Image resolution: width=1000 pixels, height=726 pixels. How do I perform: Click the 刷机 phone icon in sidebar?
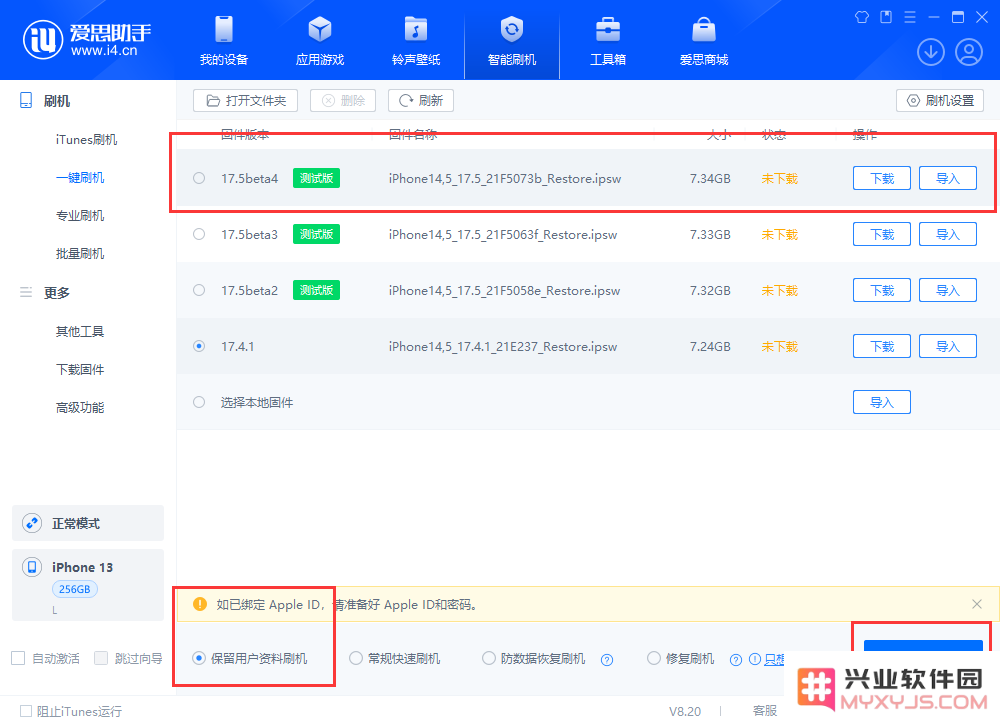click(x=26, y=100)
